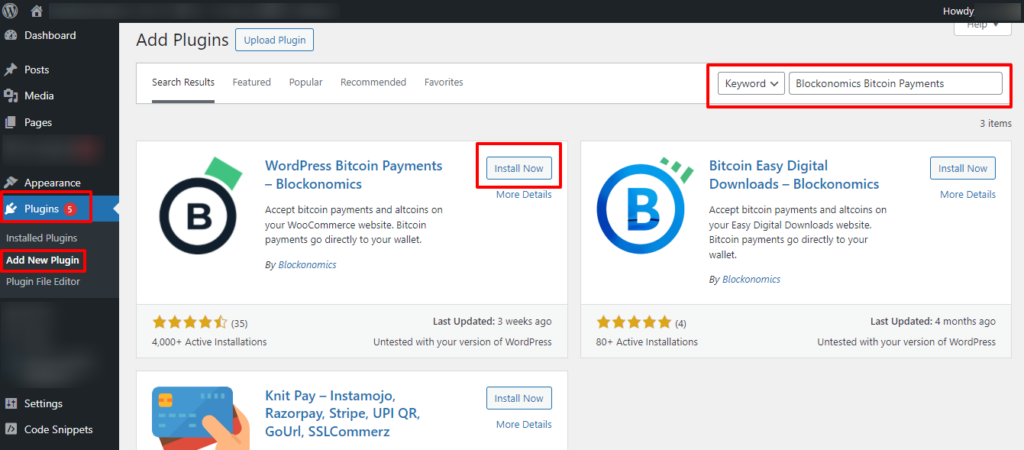1024x450 pixels.
Task: Open Code Snippets in sidebar
Action: click(58, 430)
